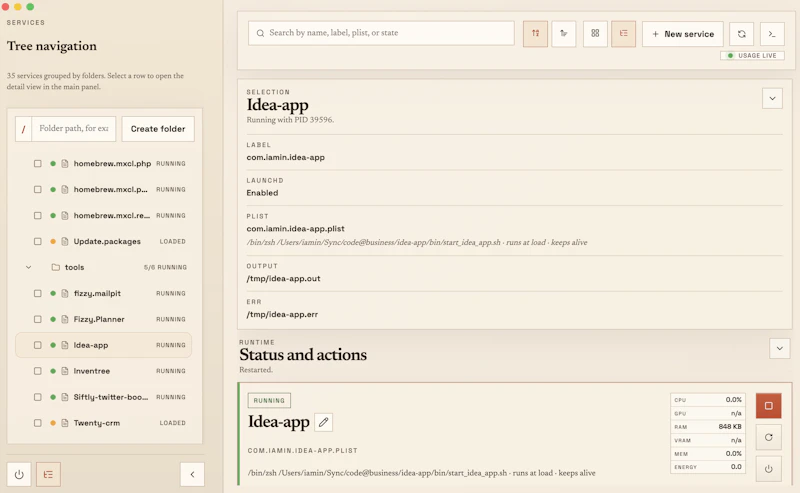Screen dimensions: 800x493
Task: Click the CPU 0.0% metric
Action: [x=708, y=400]
